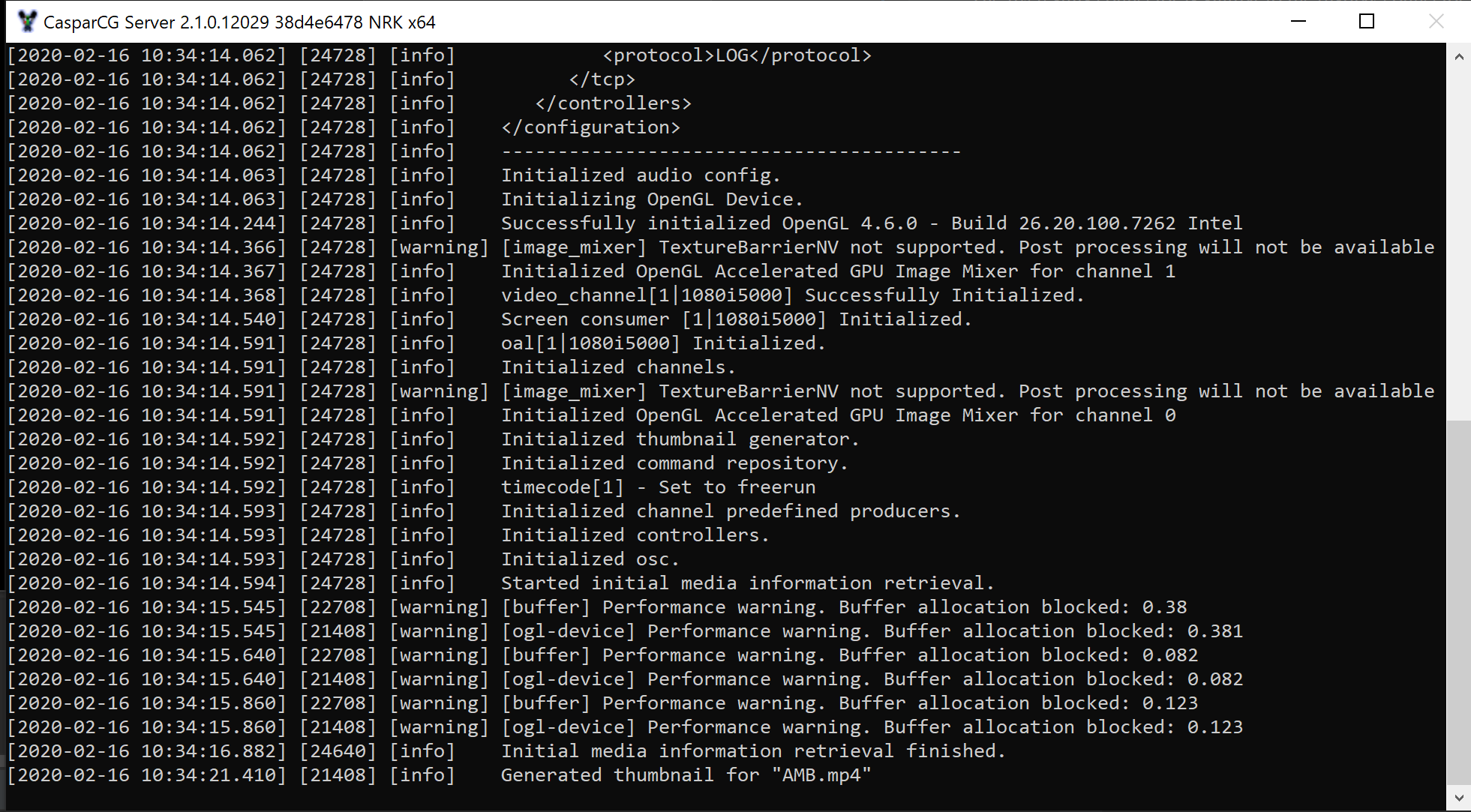Click the "Started initial media information retrieval" line

[747, 583]
